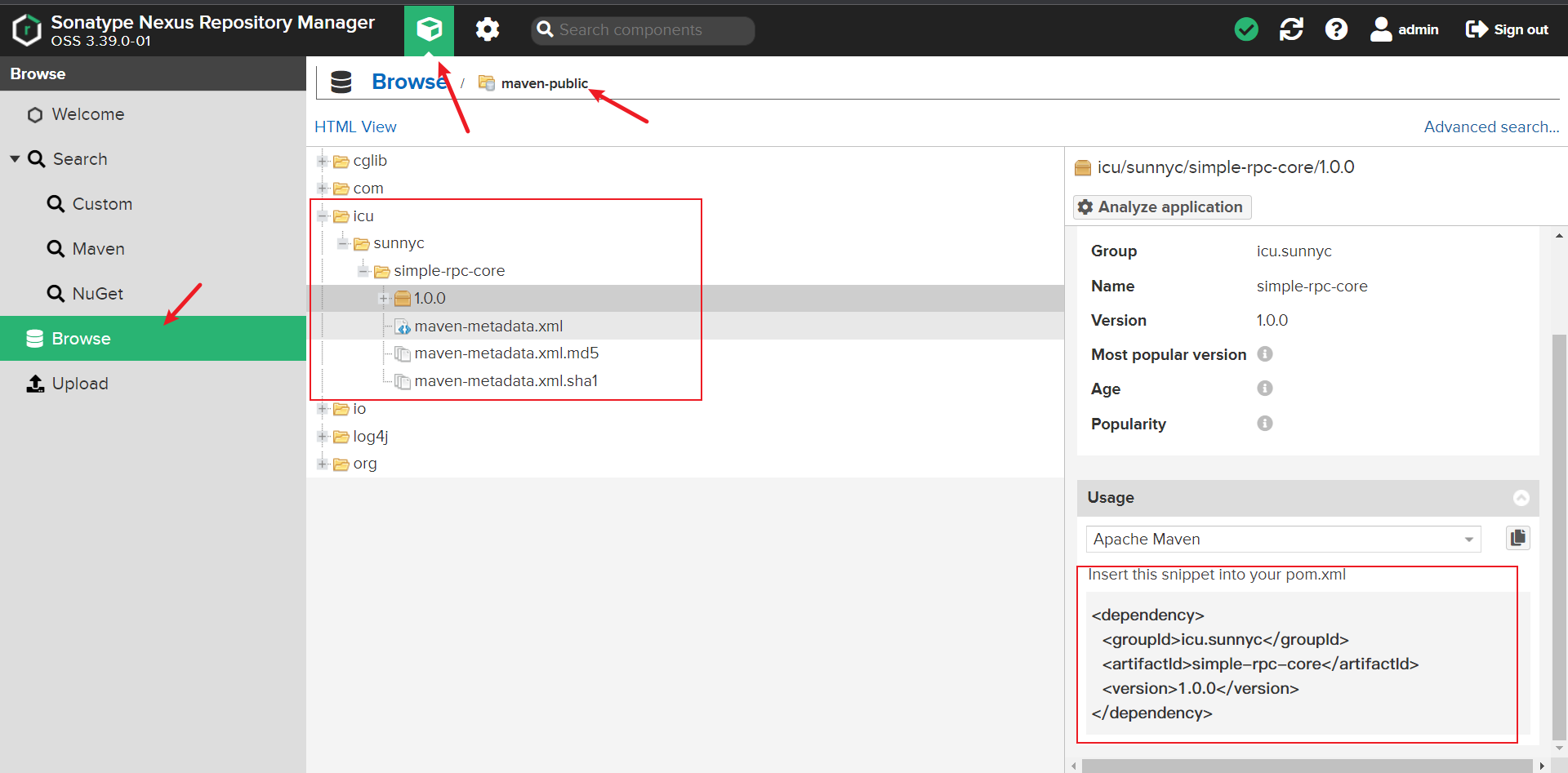
Task: Select the maven-metadata.xml tree item
Action: pos(488,327)
